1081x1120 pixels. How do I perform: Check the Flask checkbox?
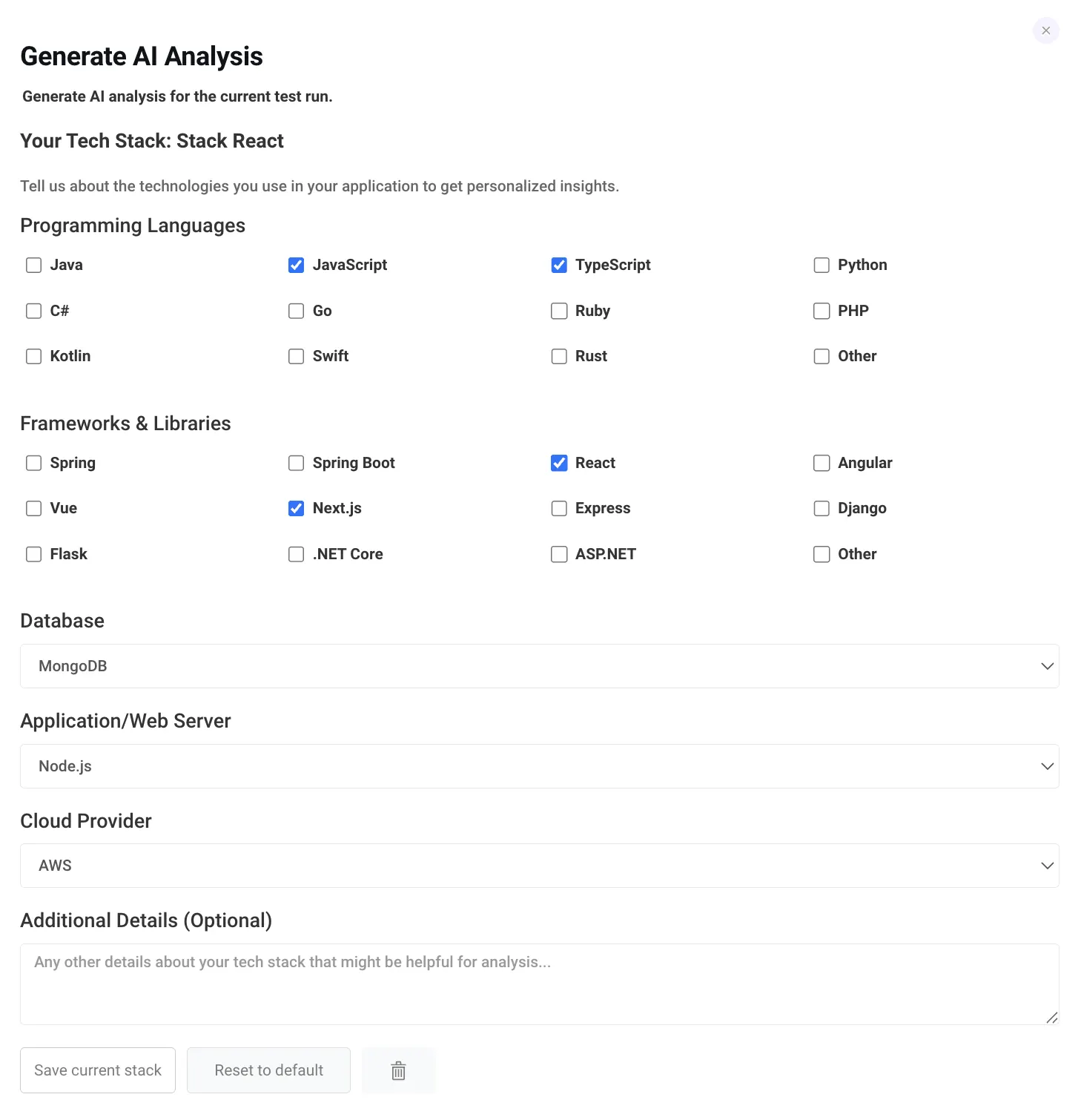coord(34,555)
